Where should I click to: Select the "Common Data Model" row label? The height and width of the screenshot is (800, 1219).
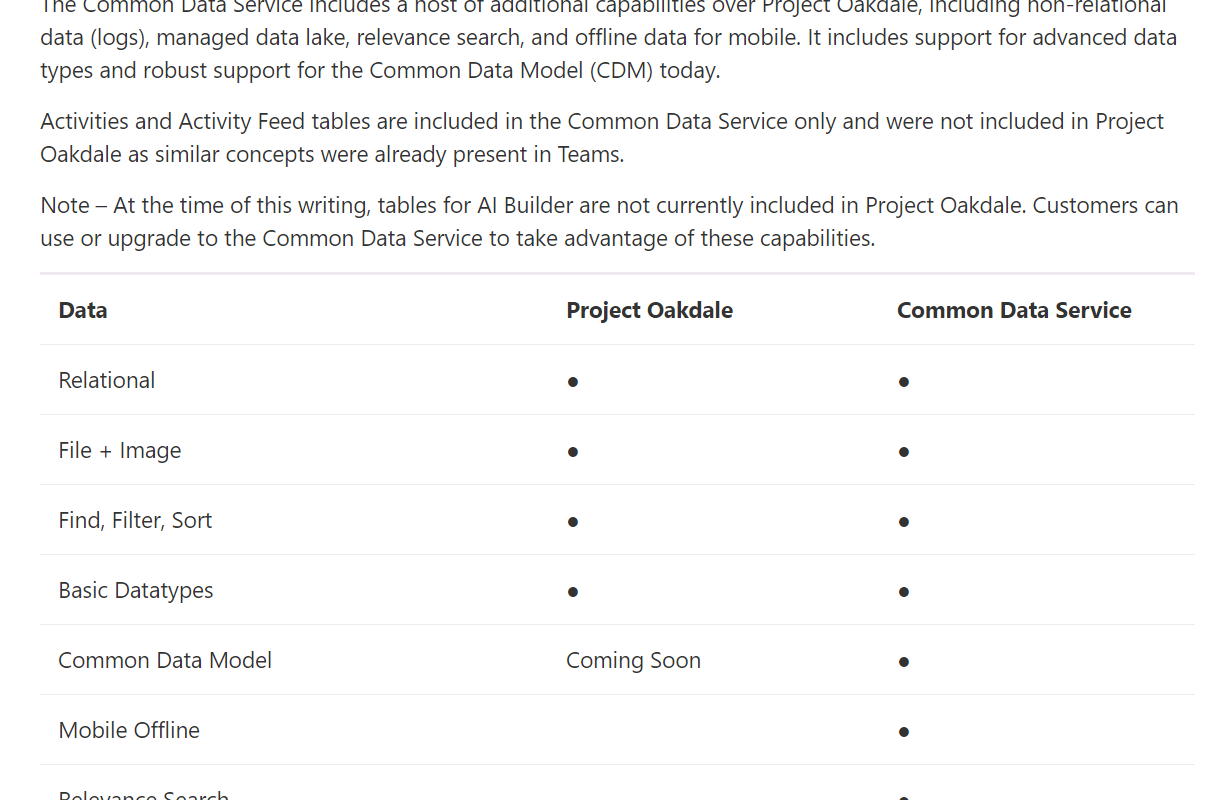(165, 660)
